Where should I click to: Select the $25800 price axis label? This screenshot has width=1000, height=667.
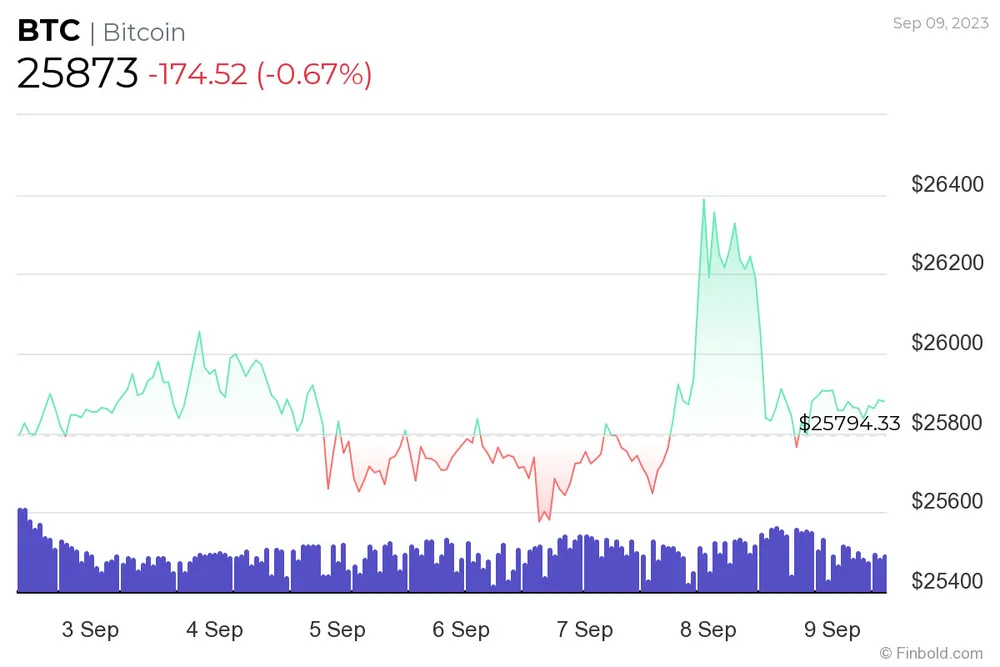point(947,422)
